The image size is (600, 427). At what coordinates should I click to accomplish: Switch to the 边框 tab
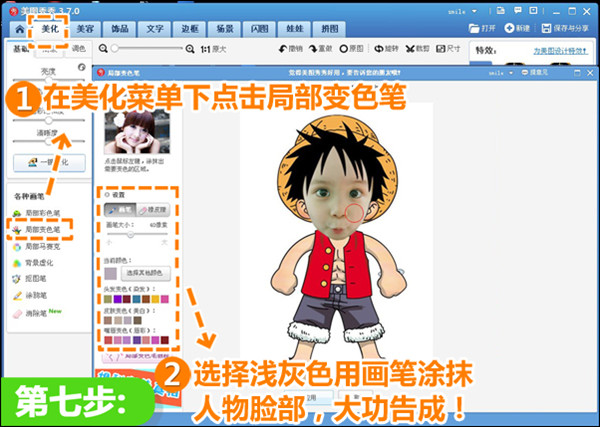coord(190,29)
